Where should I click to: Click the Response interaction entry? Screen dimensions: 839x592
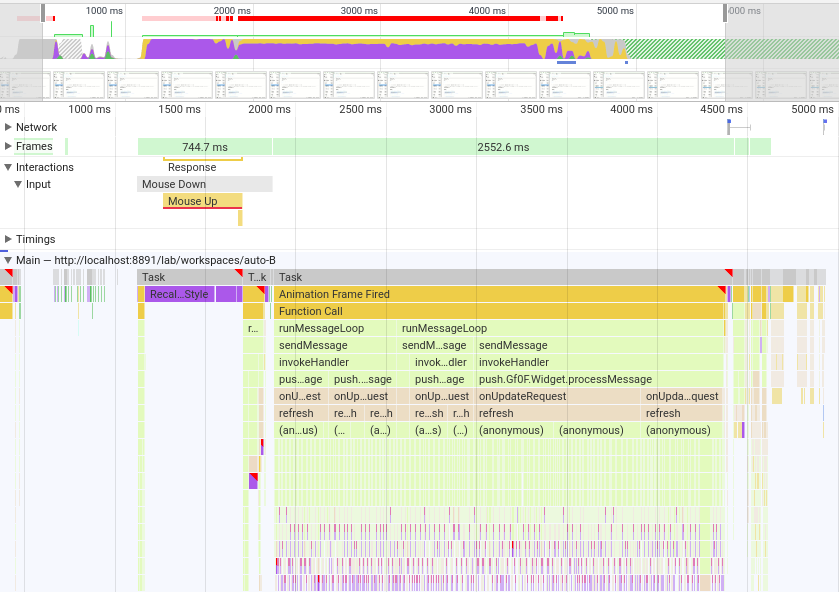point(191,167)
